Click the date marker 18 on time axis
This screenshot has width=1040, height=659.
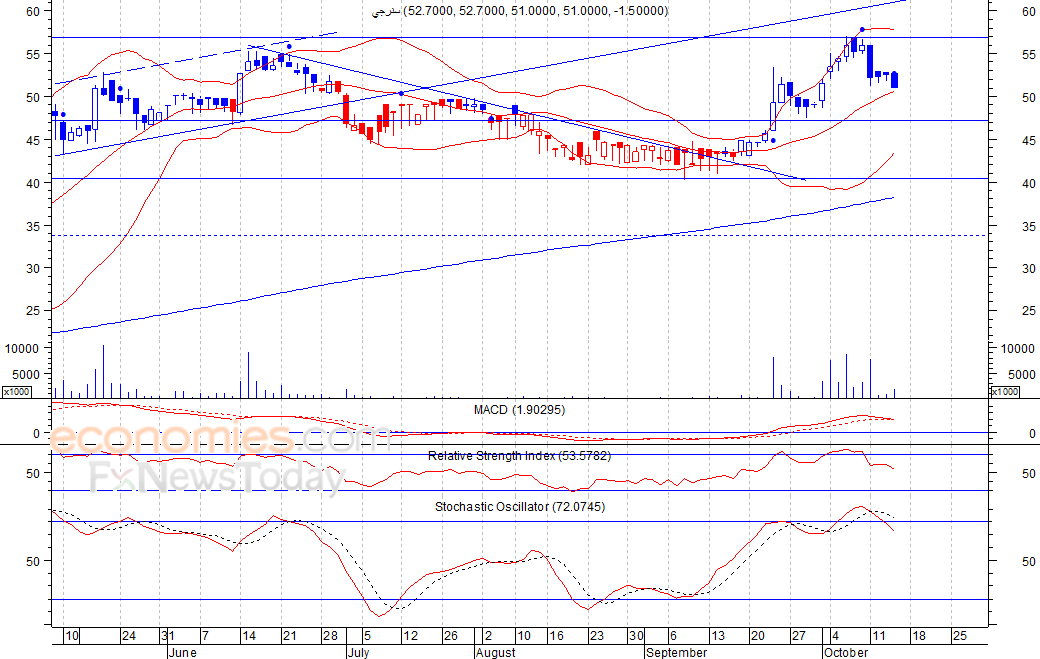pyautogui.click(x=919, y=636)
